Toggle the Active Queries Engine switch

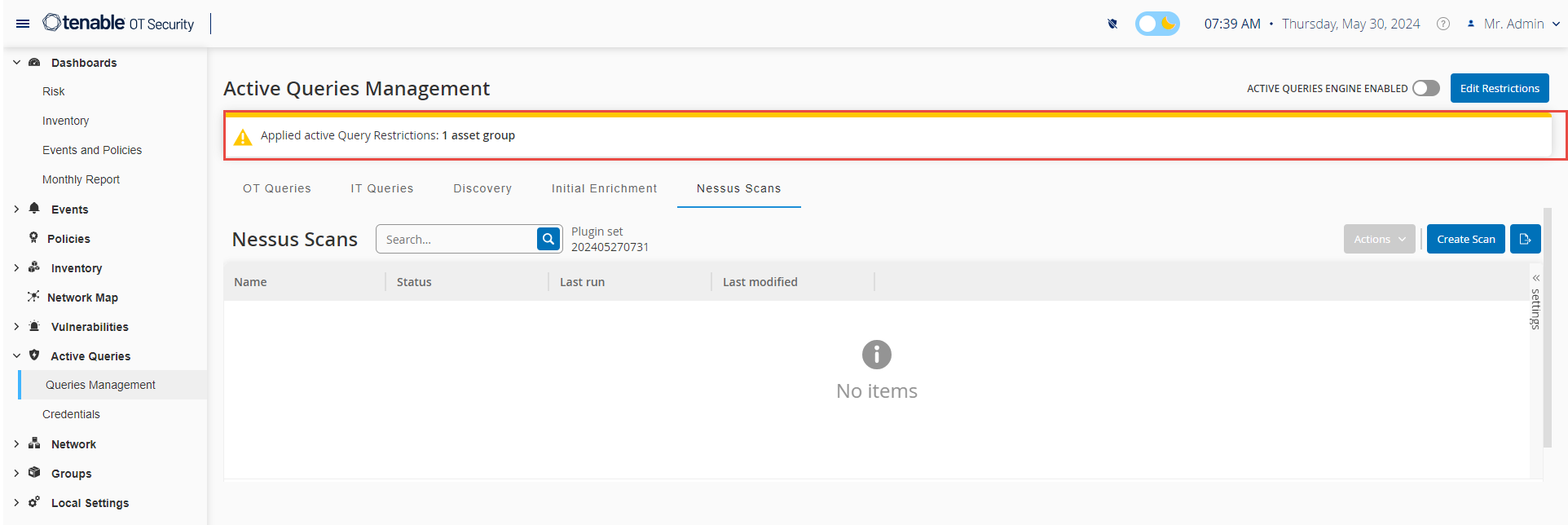[x=1425, y=88]
